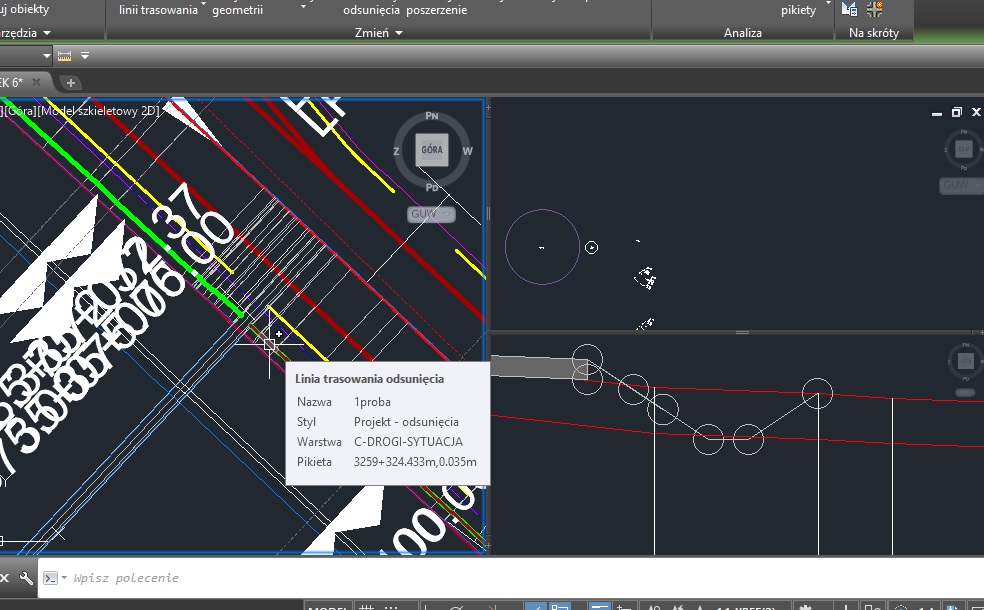Click the '3259+324.433m,0.035m' station value
The width and height of the screenshot is (984, 610).
tap(415, 462)
